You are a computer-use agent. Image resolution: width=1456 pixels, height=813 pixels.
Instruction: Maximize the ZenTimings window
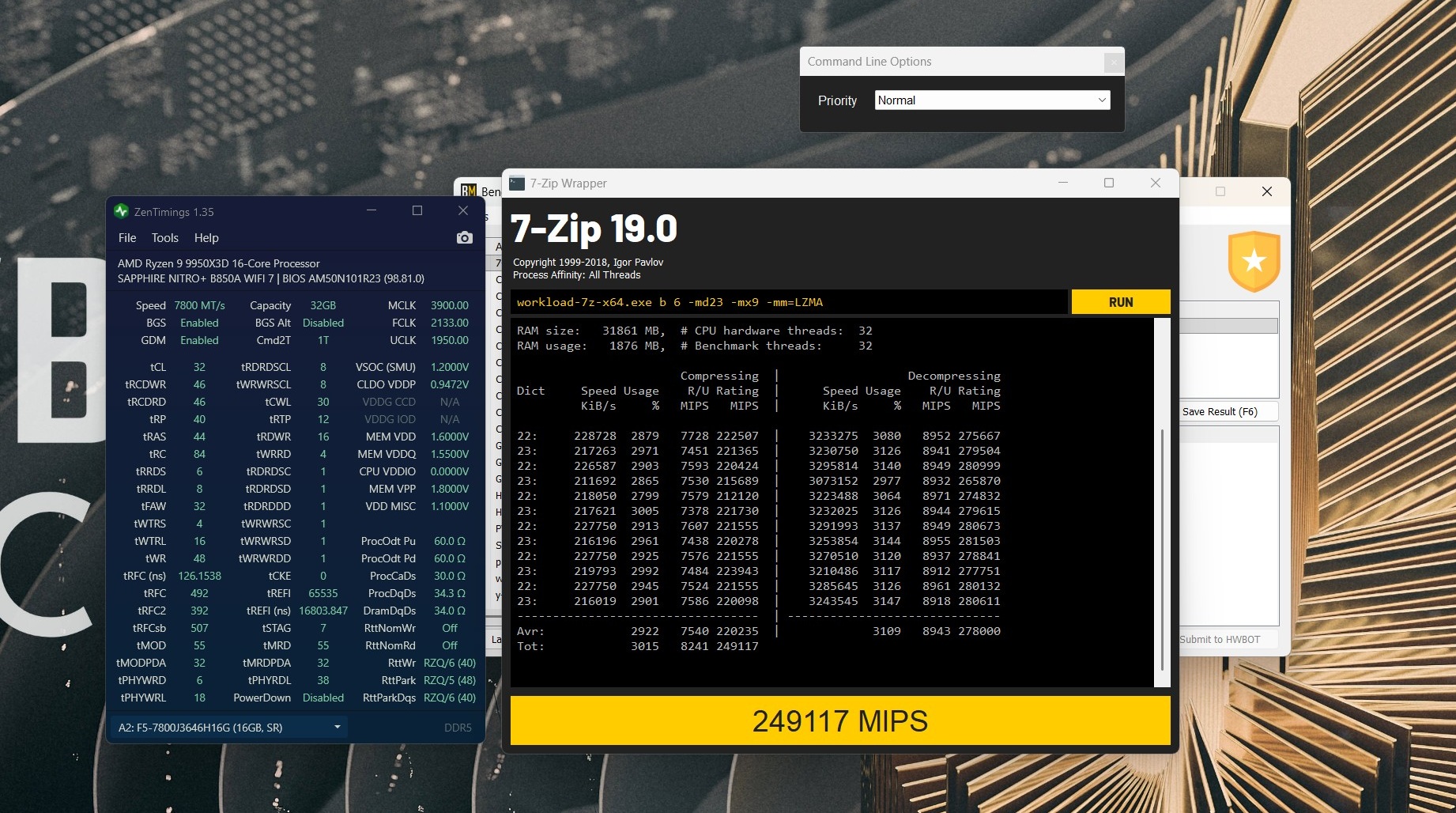(x=417, y=210)
